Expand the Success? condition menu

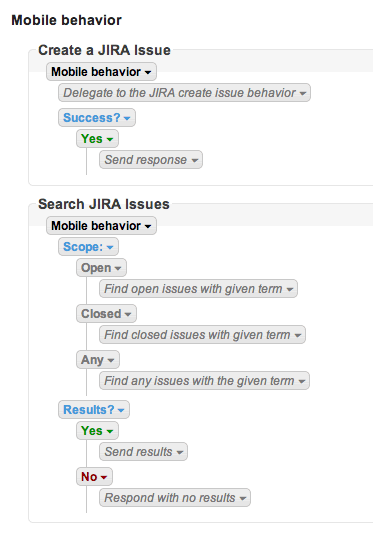pyautogui.click(x=97, y=118)
